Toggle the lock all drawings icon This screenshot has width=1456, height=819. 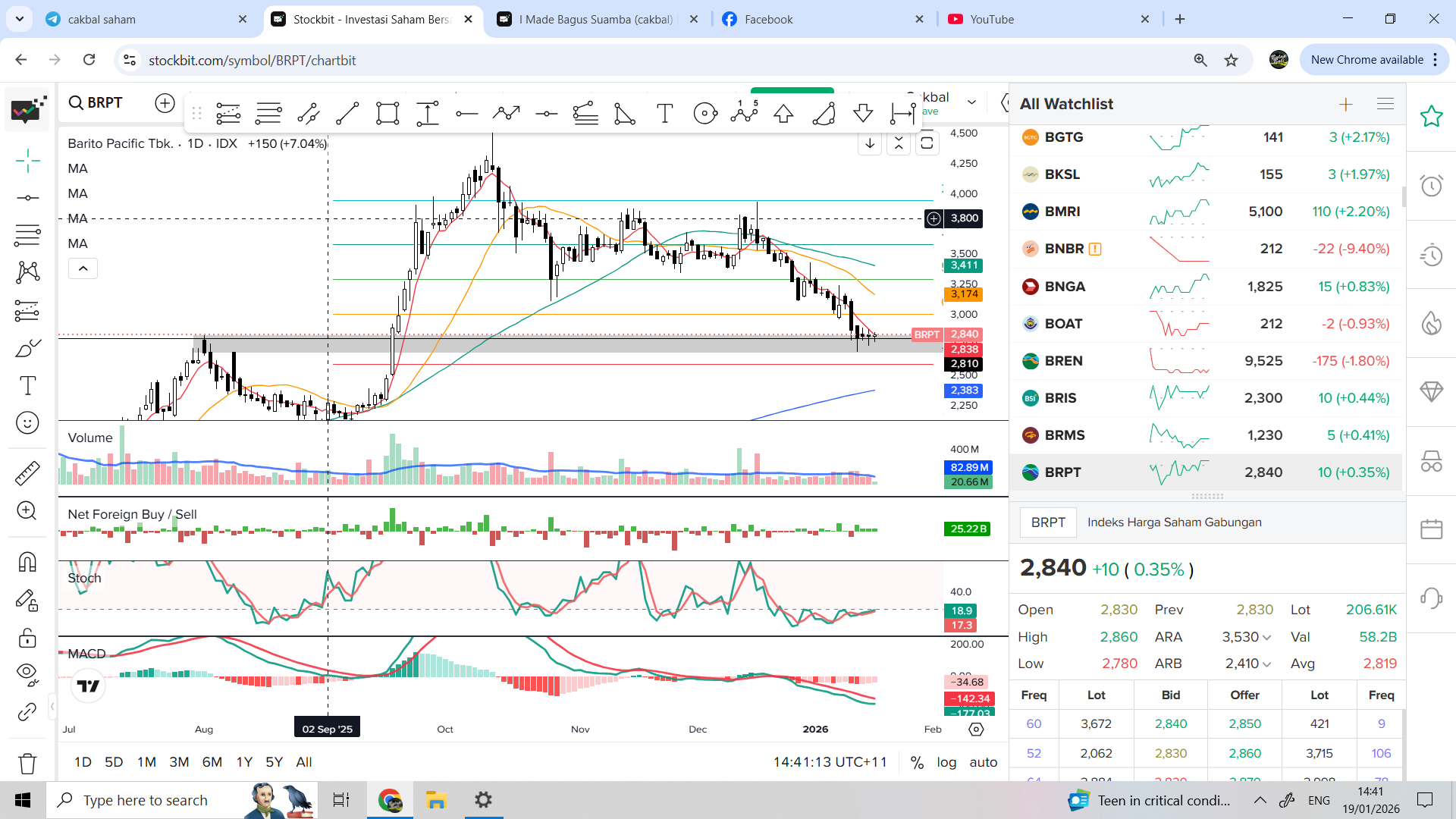(27, 638)
